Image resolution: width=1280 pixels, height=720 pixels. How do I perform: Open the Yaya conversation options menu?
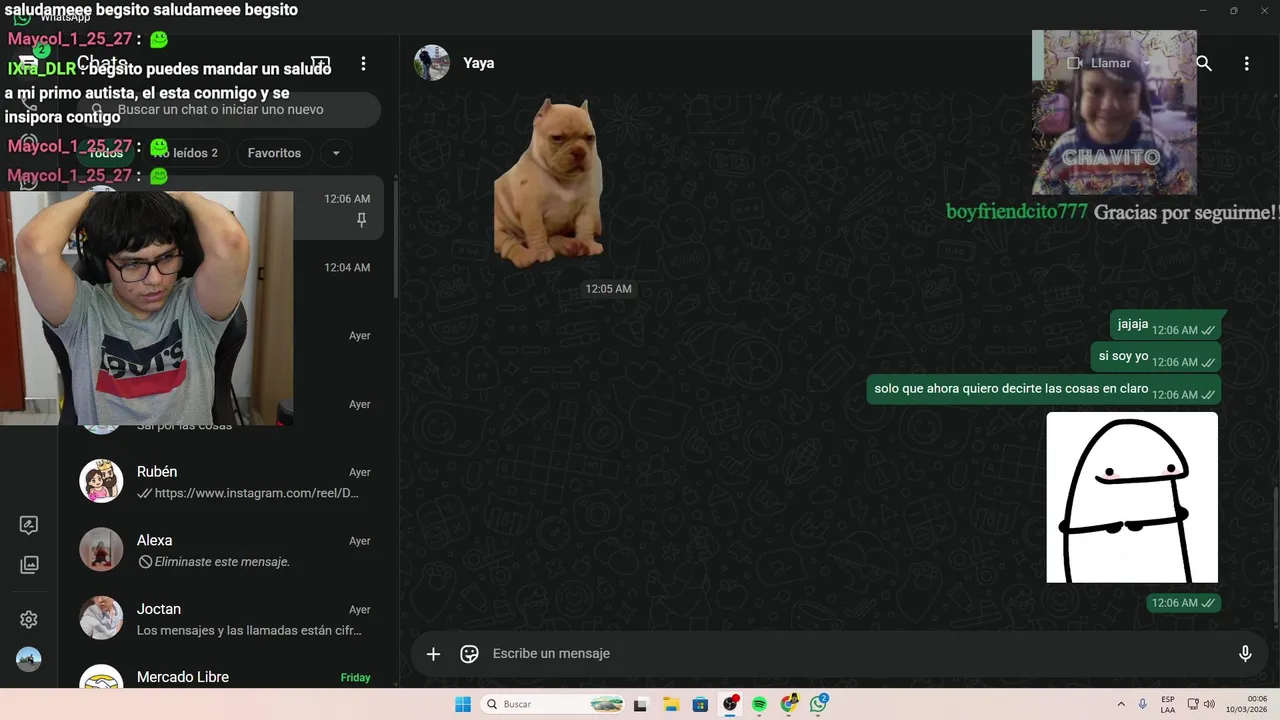click(1246, 63)
